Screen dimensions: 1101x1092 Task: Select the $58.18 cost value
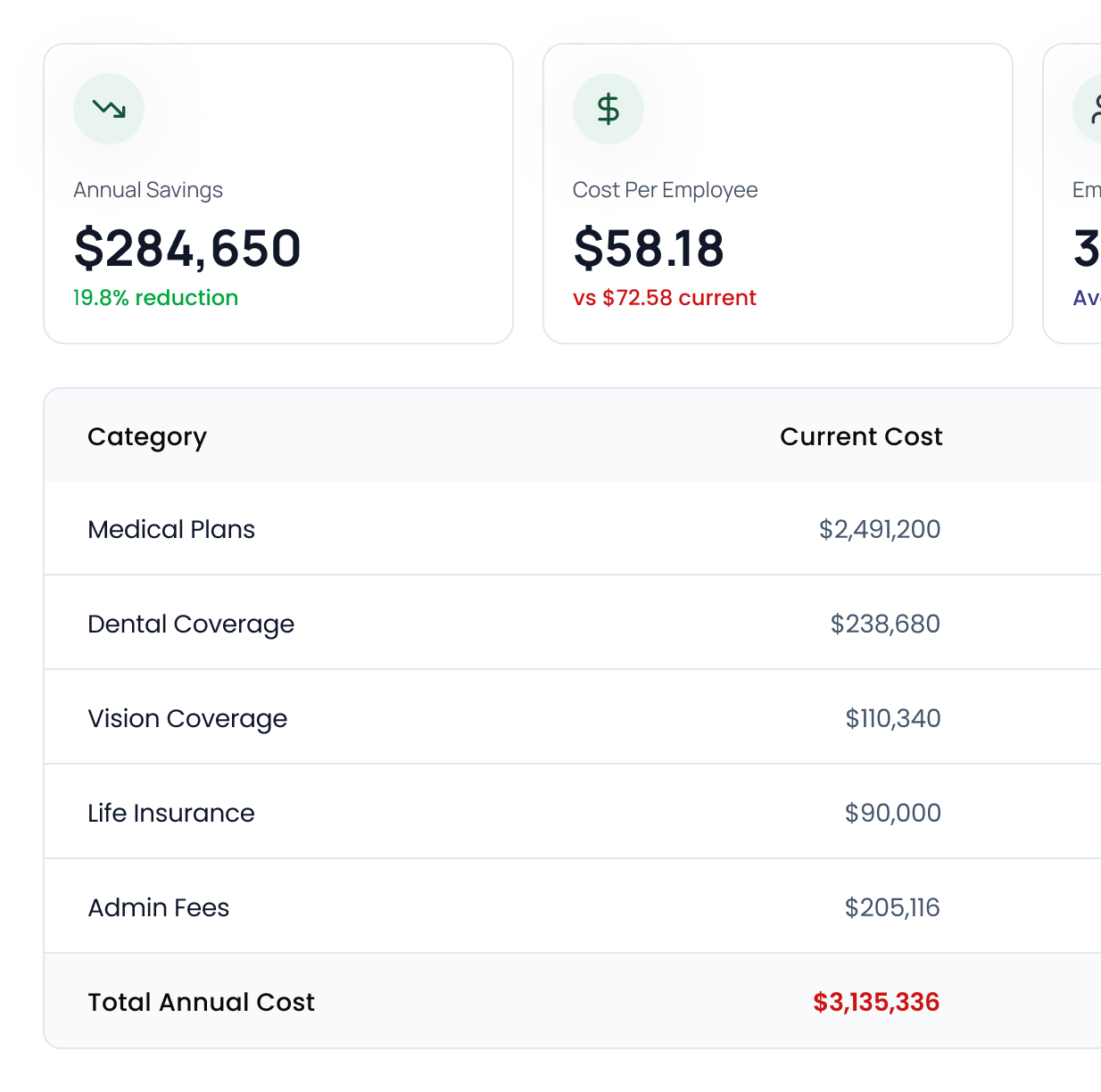tap(649, 248)
